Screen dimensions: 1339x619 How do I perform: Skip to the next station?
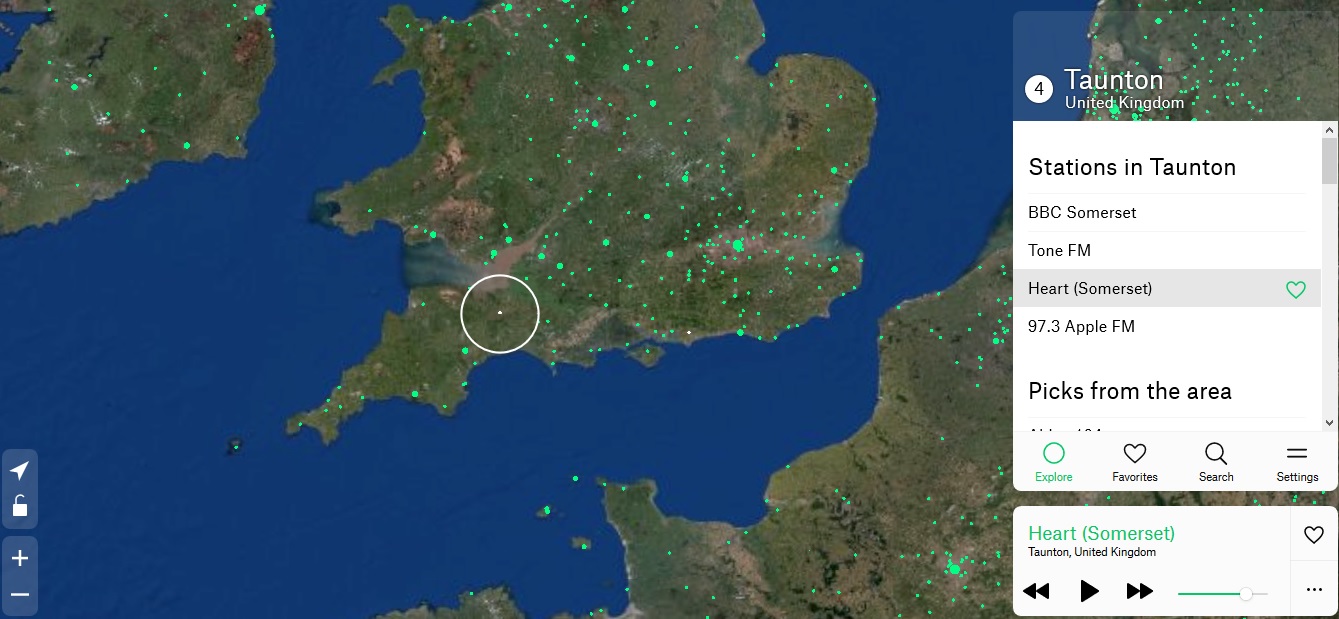tap(1140, 591)
